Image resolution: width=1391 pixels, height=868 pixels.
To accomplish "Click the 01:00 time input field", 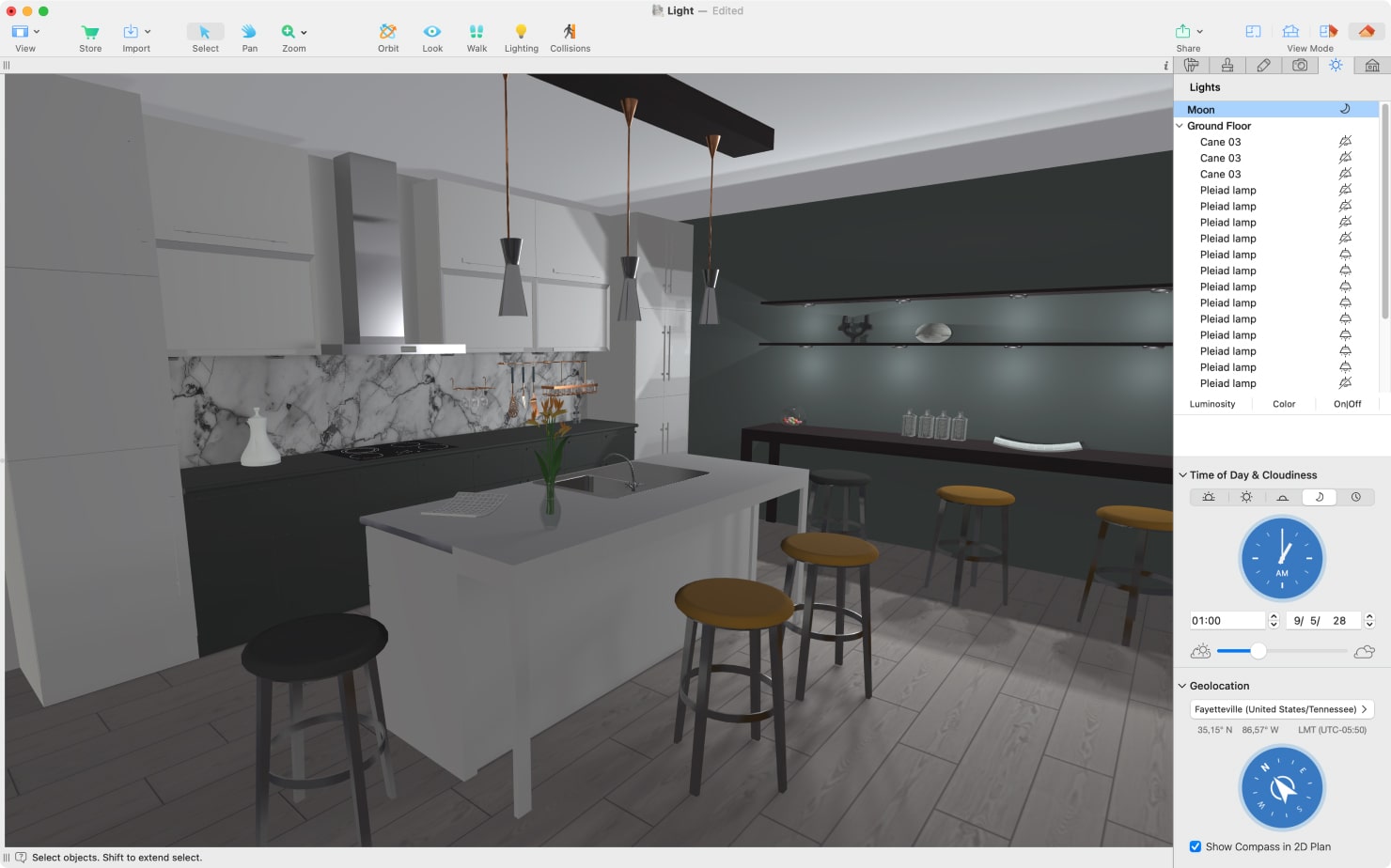I will pos(1227,621).
